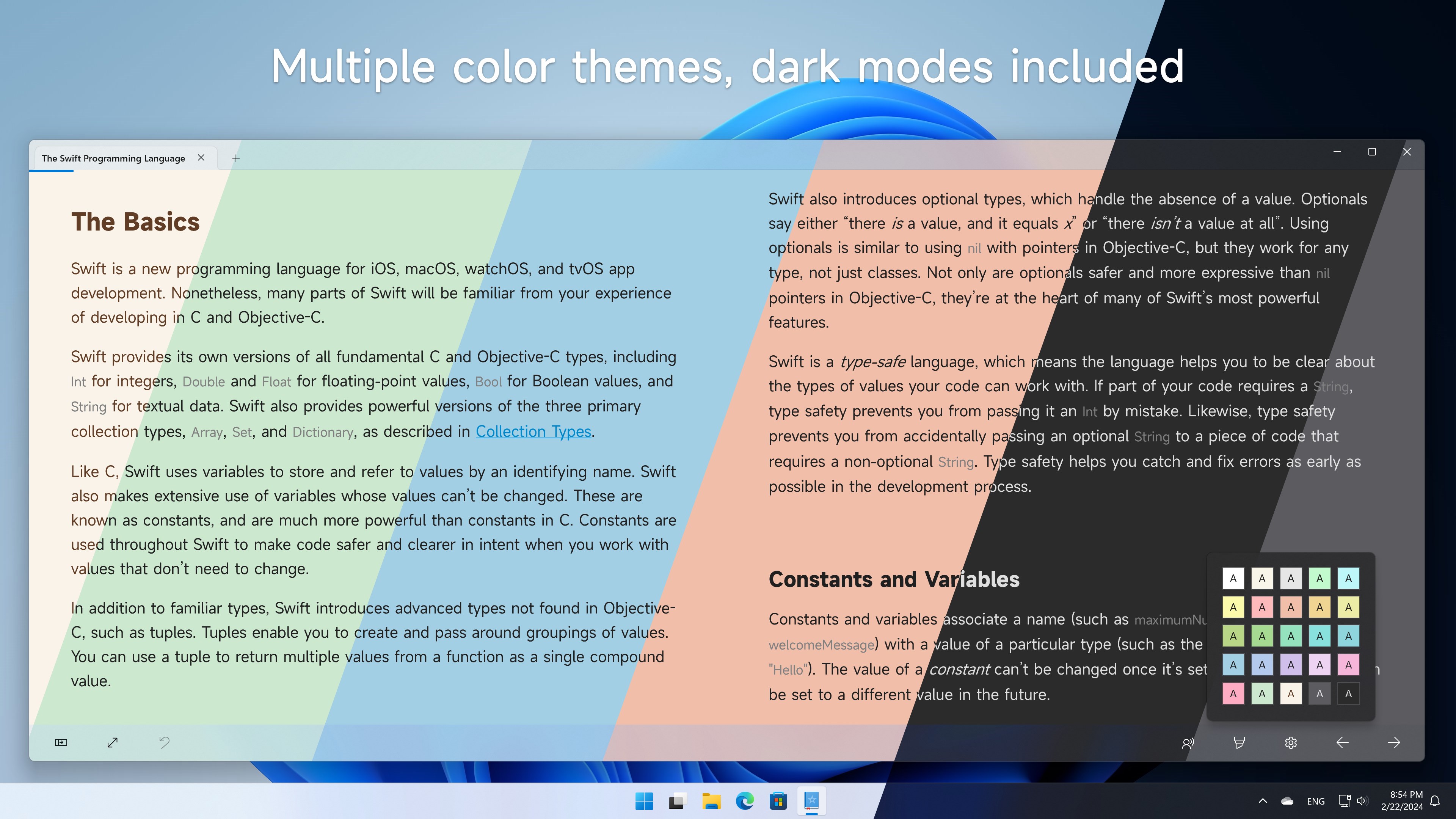1456x819 pixels.
Task: Open the settings gear in the bottom toolbar
Action: click(1290, 743)
